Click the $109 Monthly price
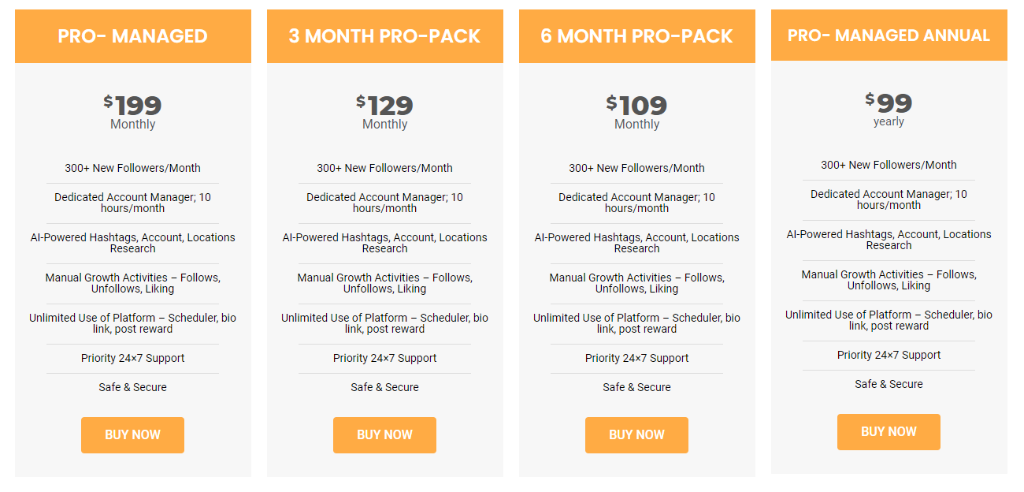Image resolution: width=1024 pixels, height=492 pixels. [637, 112]
